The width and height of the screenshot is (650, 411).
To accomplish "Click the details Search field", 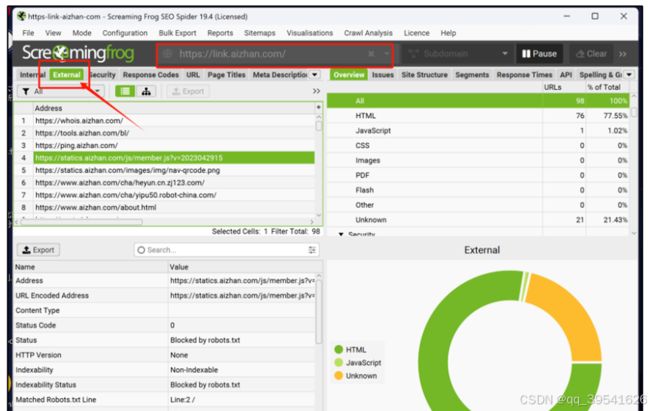I will (x=226, y=250).
